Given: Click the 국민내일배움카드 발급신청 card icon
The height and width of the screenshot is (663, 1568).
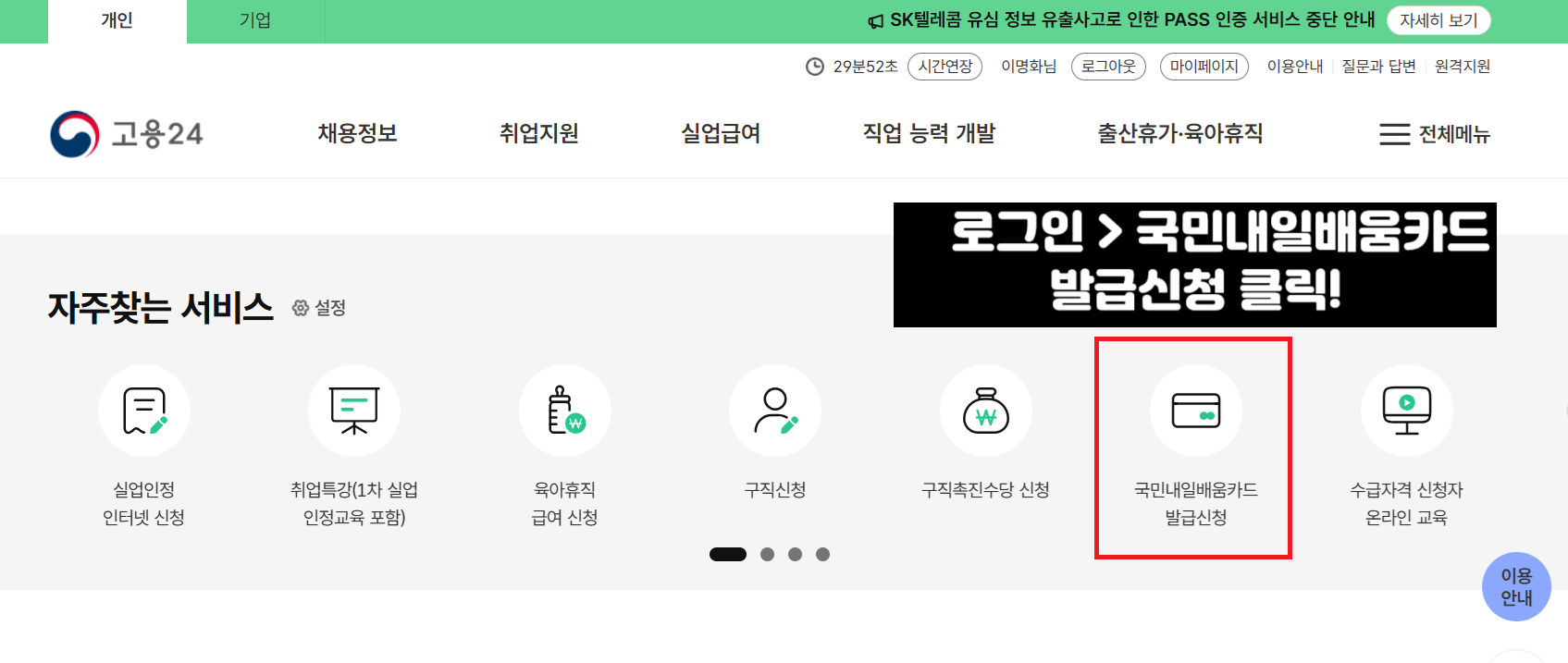Looking at the screenshot, I should [1196, 411].
